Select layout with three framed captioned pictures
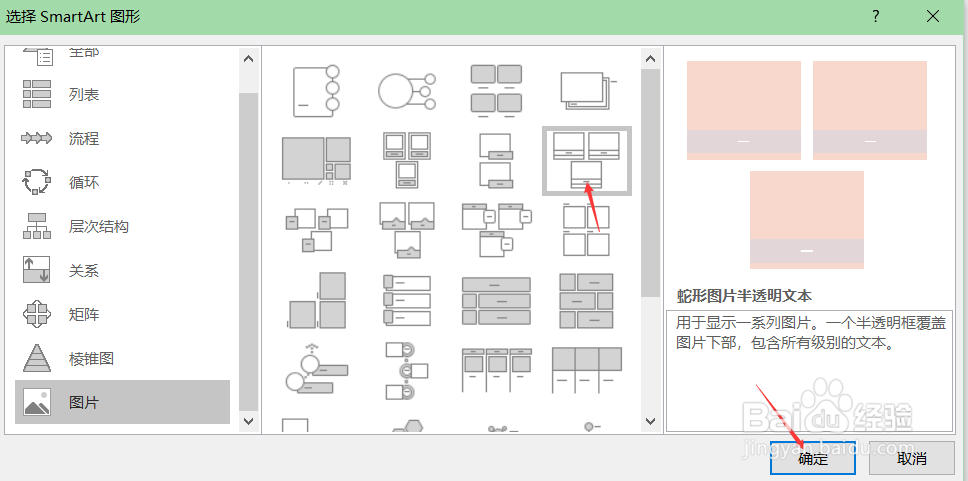This screenshot has height=481, width=968. click(407, 161)
